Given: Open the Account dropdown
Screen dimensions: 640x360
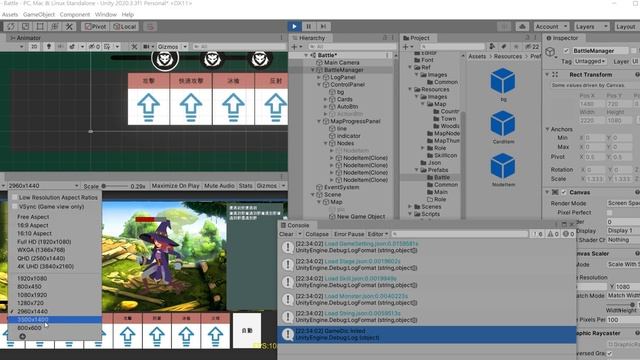Looking at the screenshot, I should coord(551,27).
